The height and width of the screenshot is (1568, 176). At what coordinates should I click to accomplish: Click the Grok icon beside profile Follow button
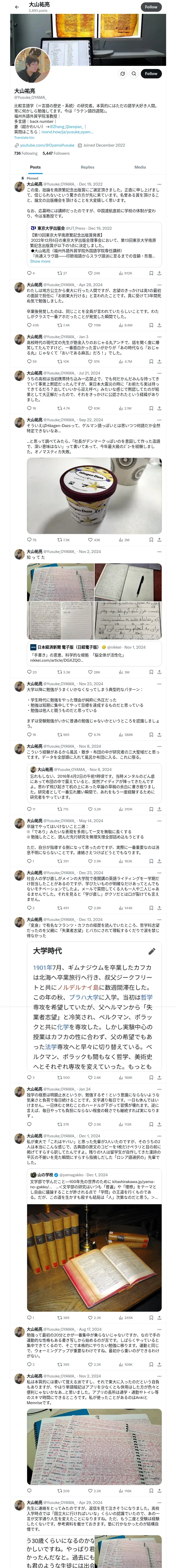(x=123, y=74)
